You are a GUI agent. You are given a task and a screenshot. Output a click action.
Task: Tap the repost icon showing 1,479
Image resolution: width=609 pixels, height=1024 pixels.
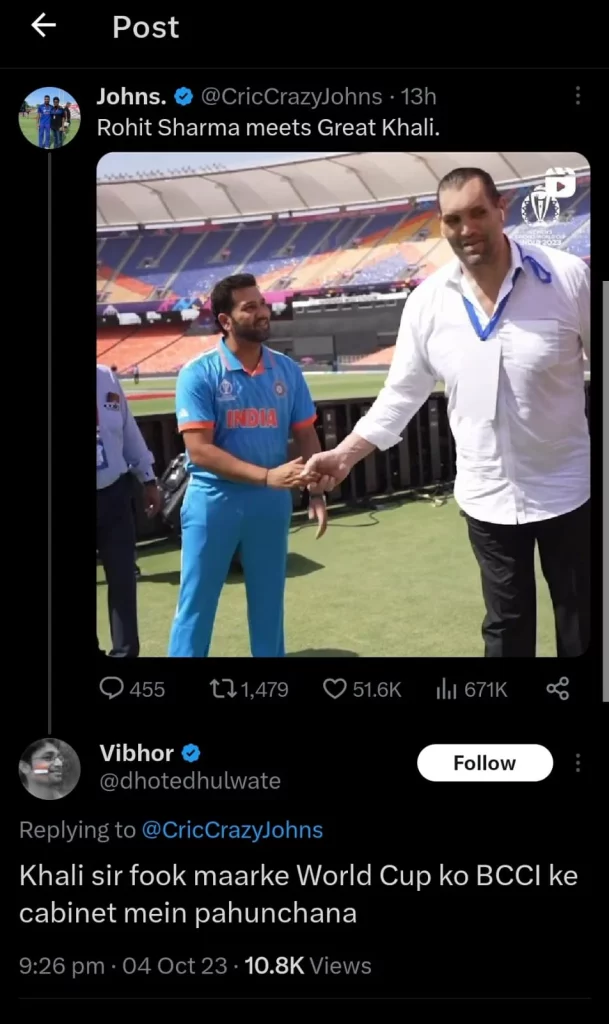(x=220, y=689)
